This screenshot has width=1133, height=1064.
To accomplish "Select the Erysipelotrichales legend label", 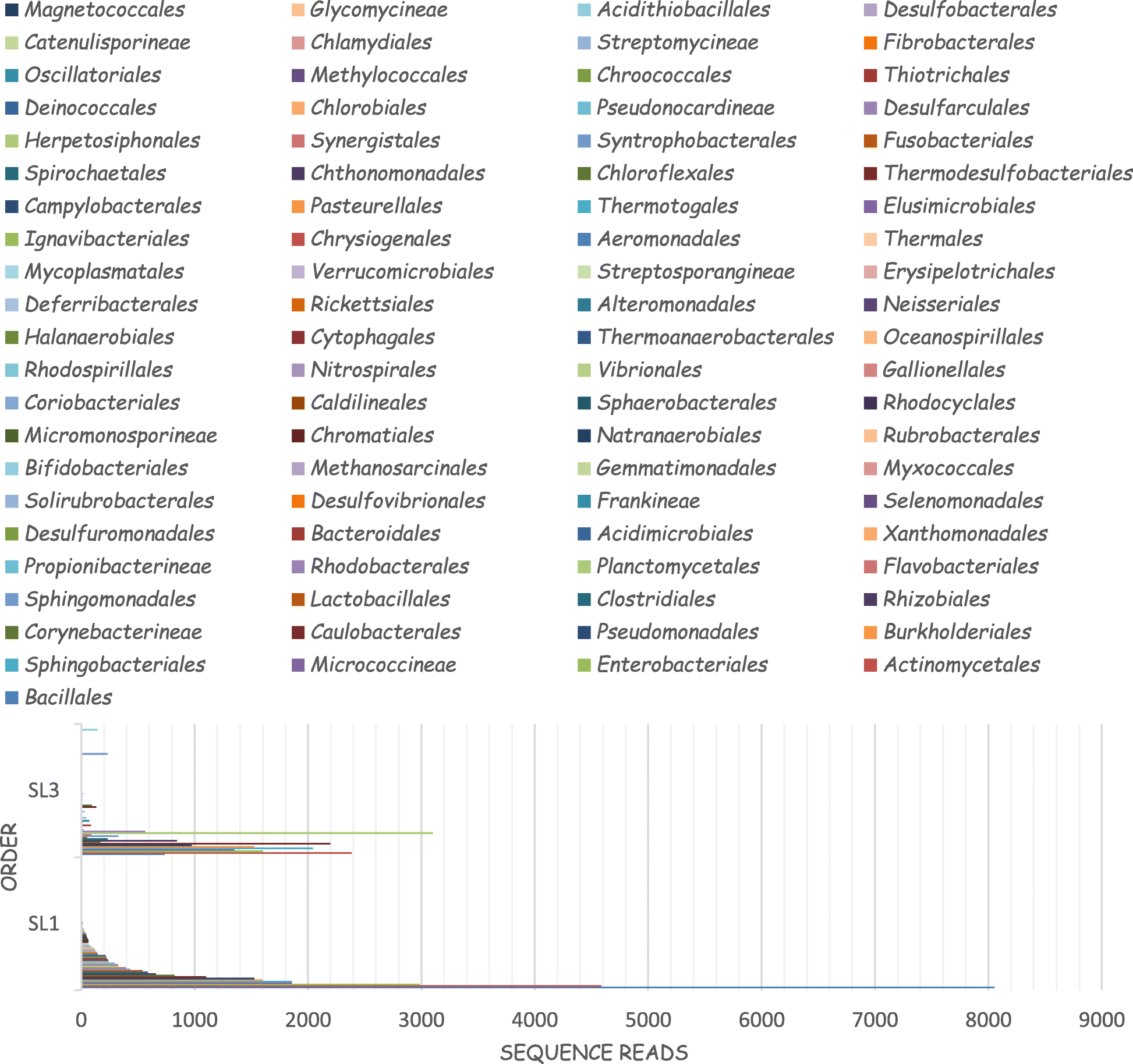I will coord(969,272).
